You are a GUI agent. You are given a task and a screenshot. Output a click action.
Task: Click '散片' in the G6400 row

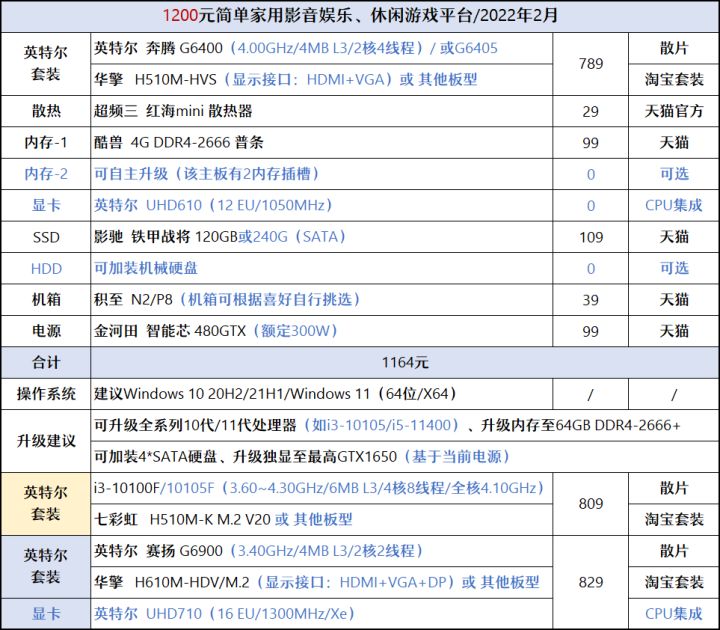pos(674,48)
